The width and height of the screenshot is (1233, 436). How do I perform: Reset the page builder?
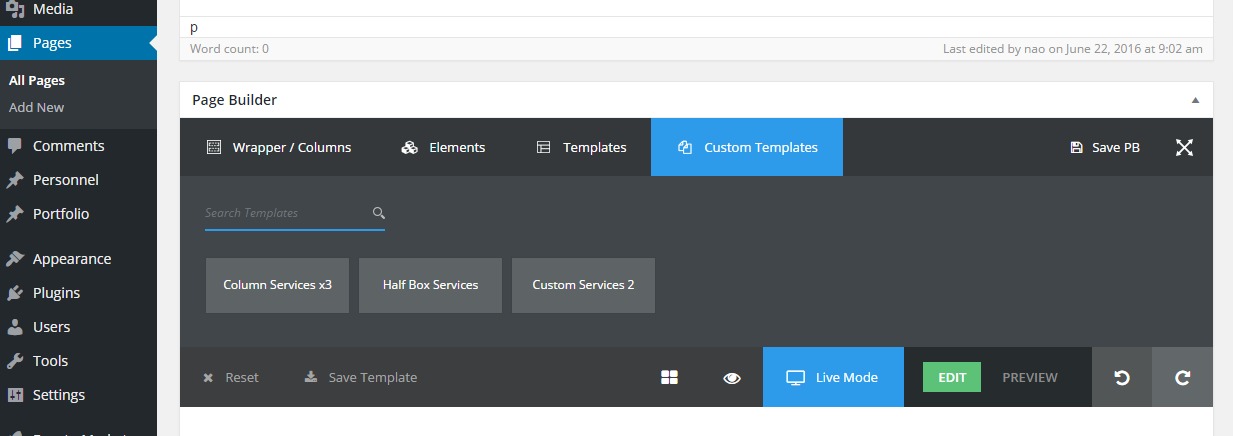pos(231,377)
